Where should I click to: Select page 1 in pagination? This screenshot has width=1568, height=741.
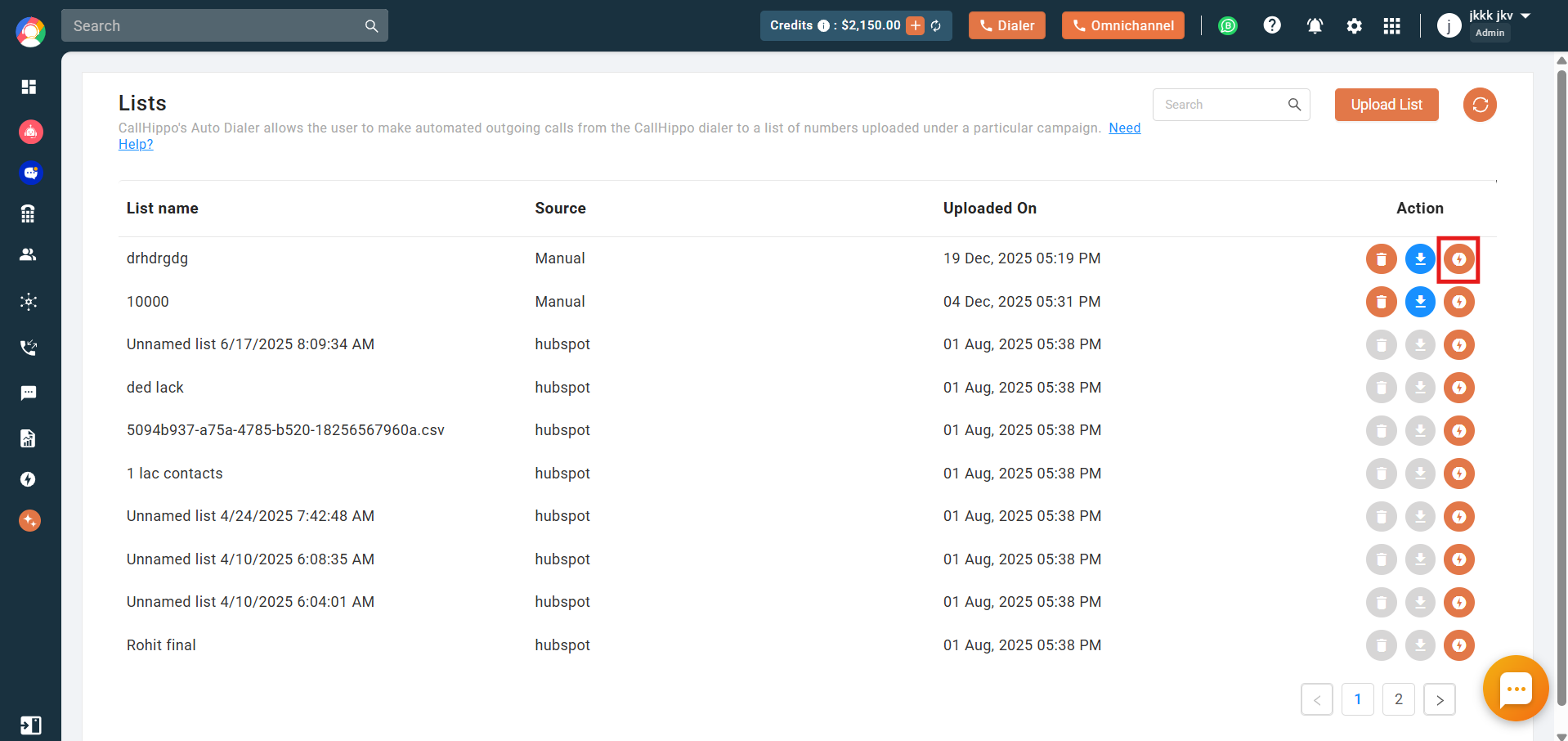[x=1358, y=699]
